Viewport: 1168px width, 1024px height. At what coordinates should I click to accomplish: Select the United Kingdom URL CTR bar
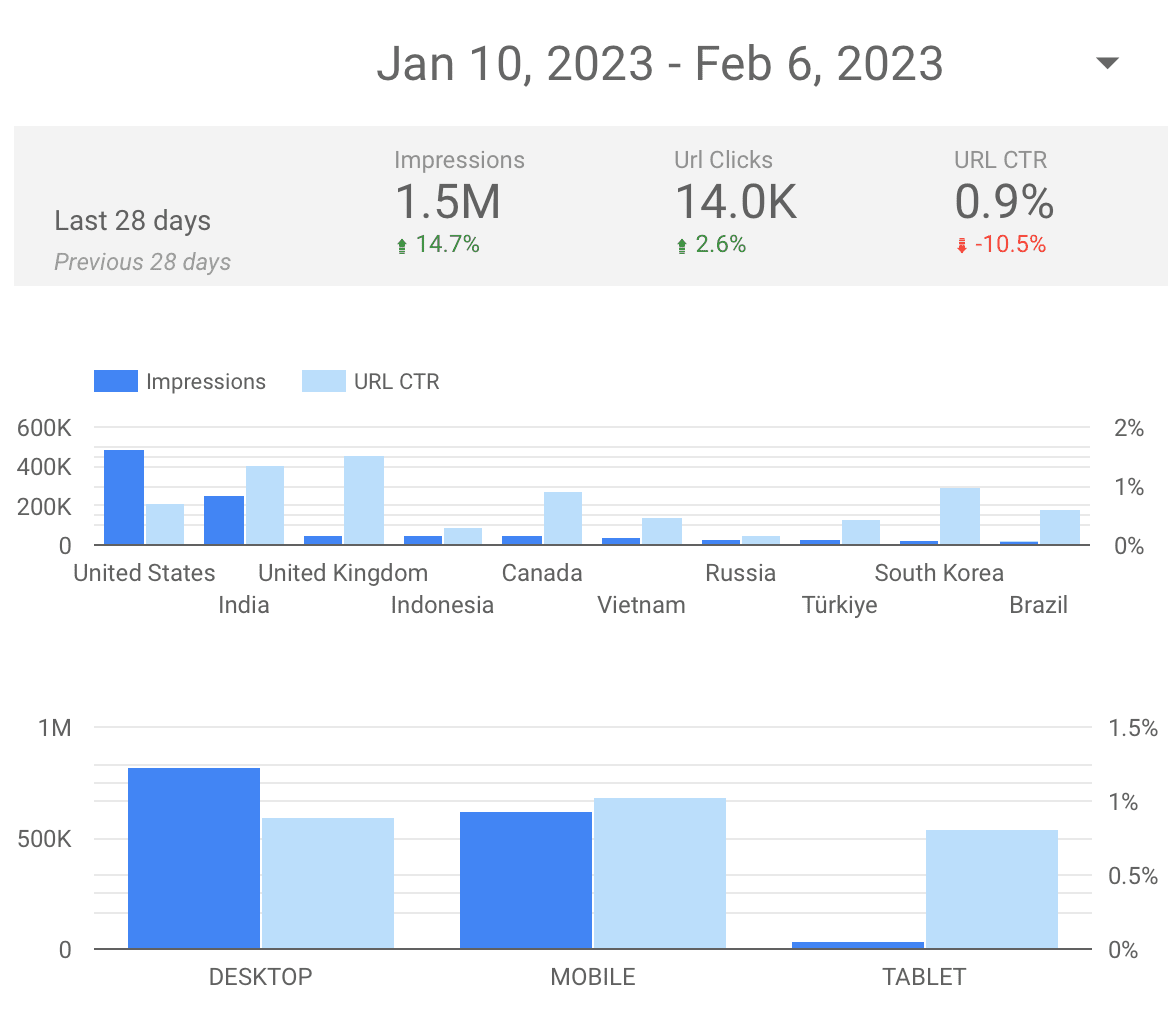click(364, 500)
